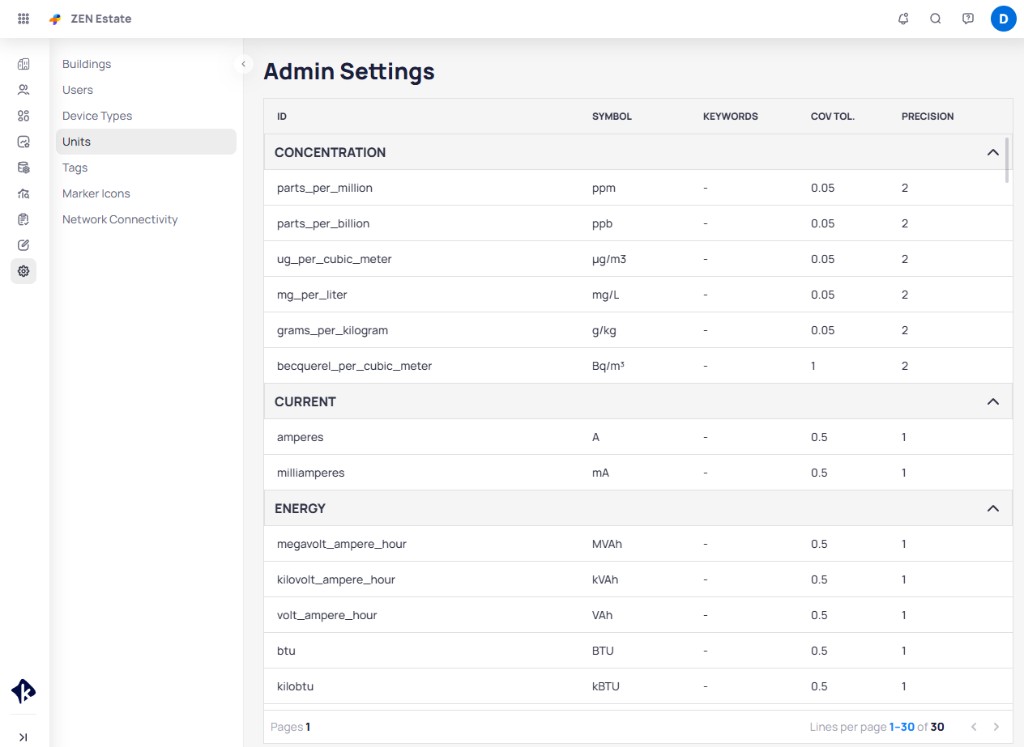Sort by SYMBOL column header
This screenshot has height=747, width=1024.
click(612, 116)
